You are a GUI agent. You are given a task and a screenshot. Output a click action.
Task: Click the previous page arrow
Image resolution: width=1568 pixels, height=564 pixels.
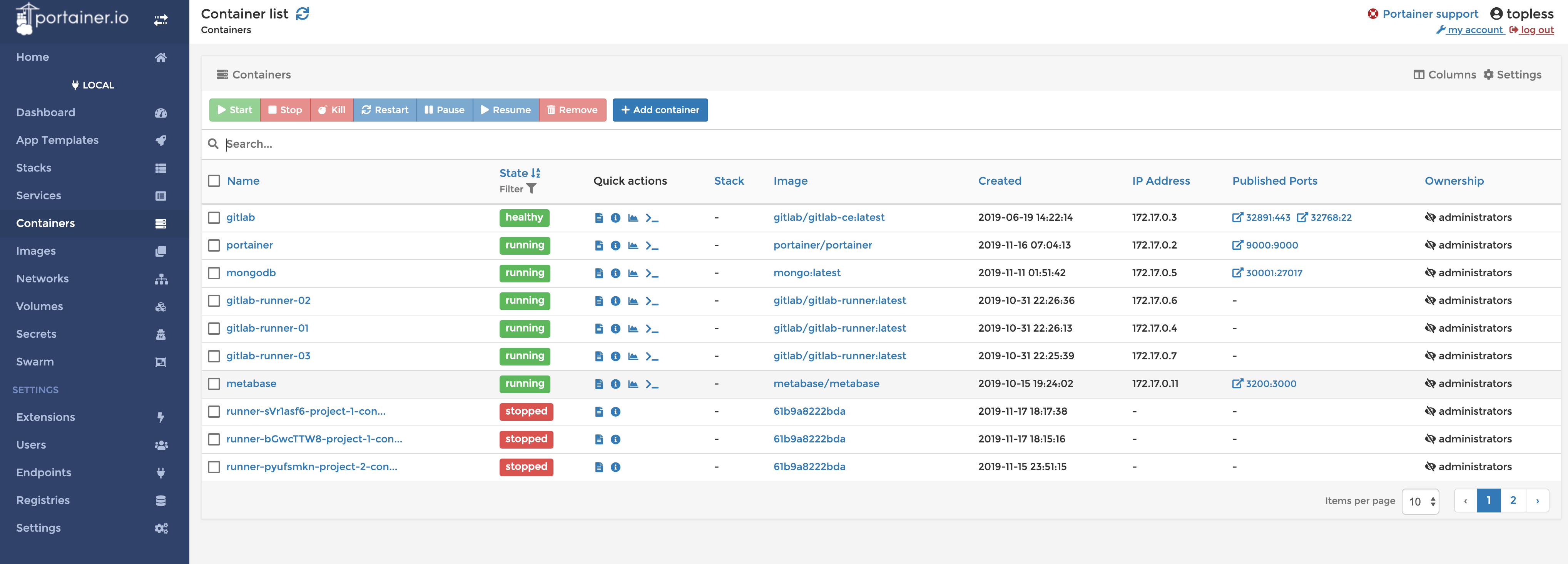click(1465, 501)
